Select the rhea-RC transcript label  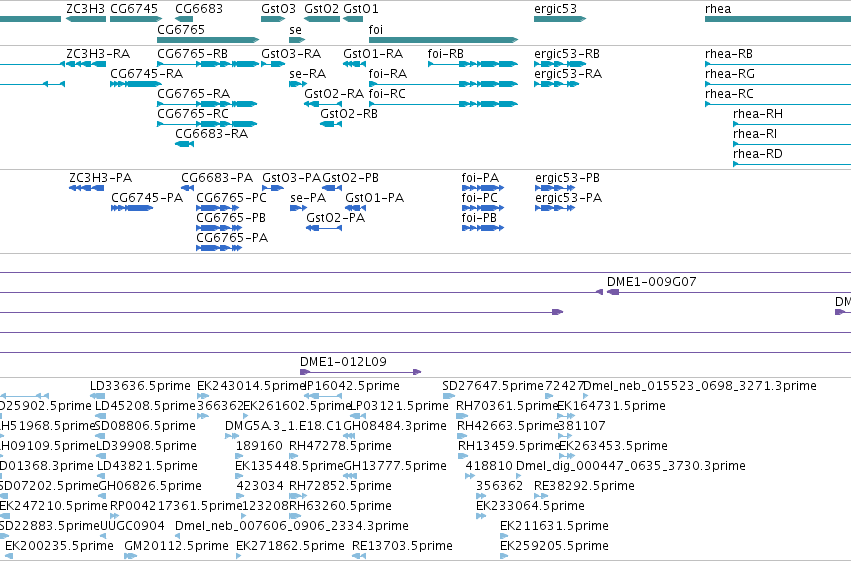click(x=729, y=94)
